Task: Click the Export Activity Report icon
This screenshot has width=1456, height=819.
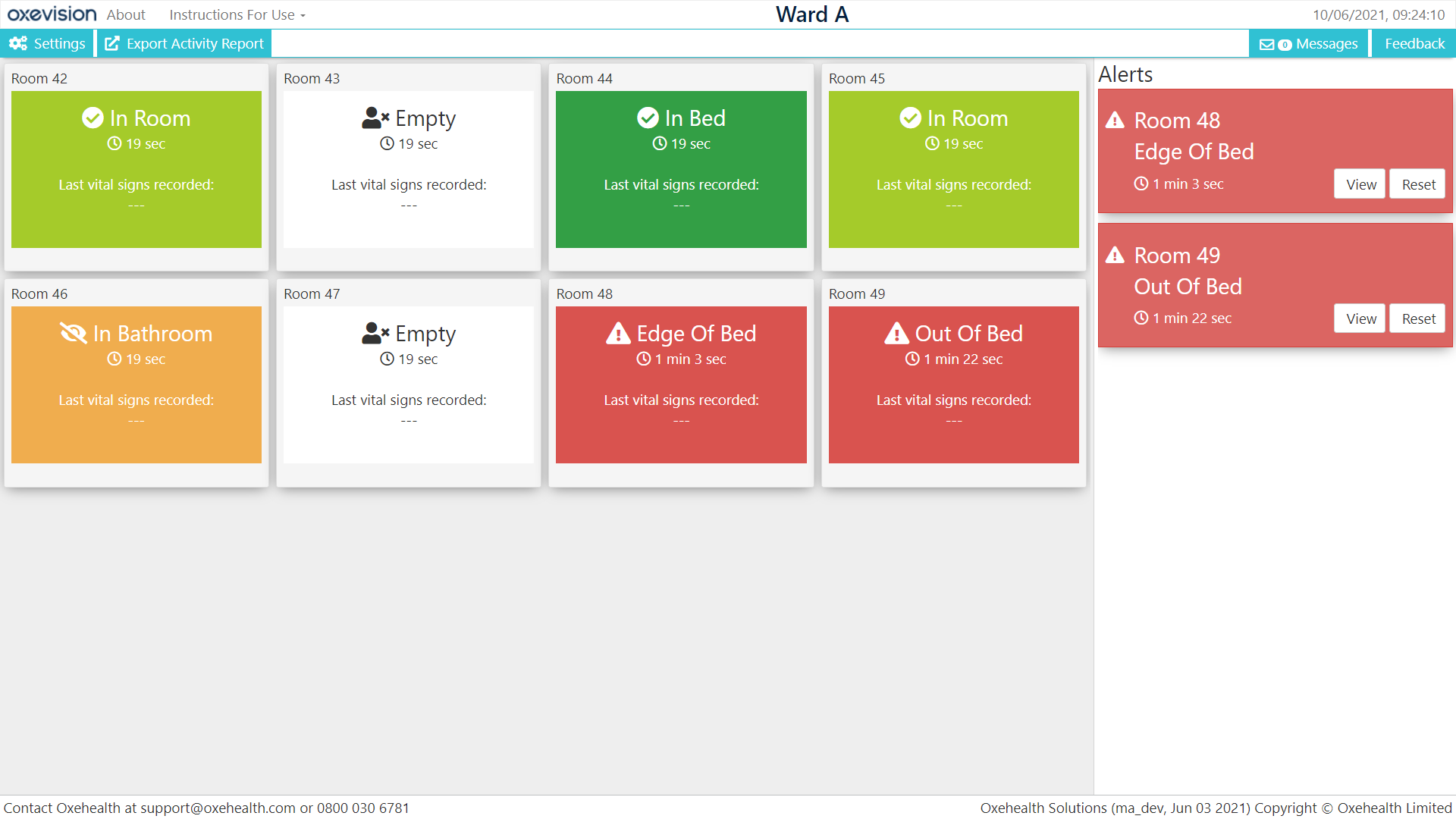Action: pos(112,43)
